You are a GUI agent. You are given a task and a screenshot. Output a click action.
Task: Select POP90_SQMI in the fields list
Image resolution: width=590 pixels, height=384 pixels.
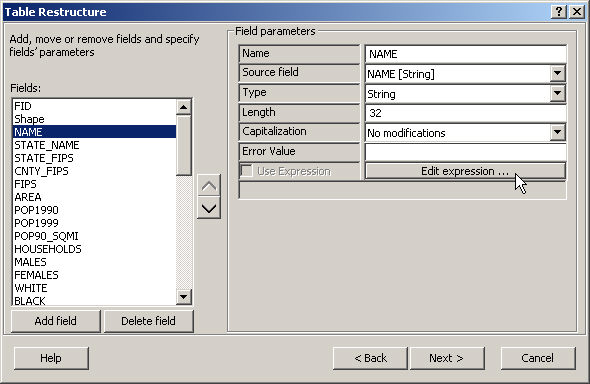point(94,236)
